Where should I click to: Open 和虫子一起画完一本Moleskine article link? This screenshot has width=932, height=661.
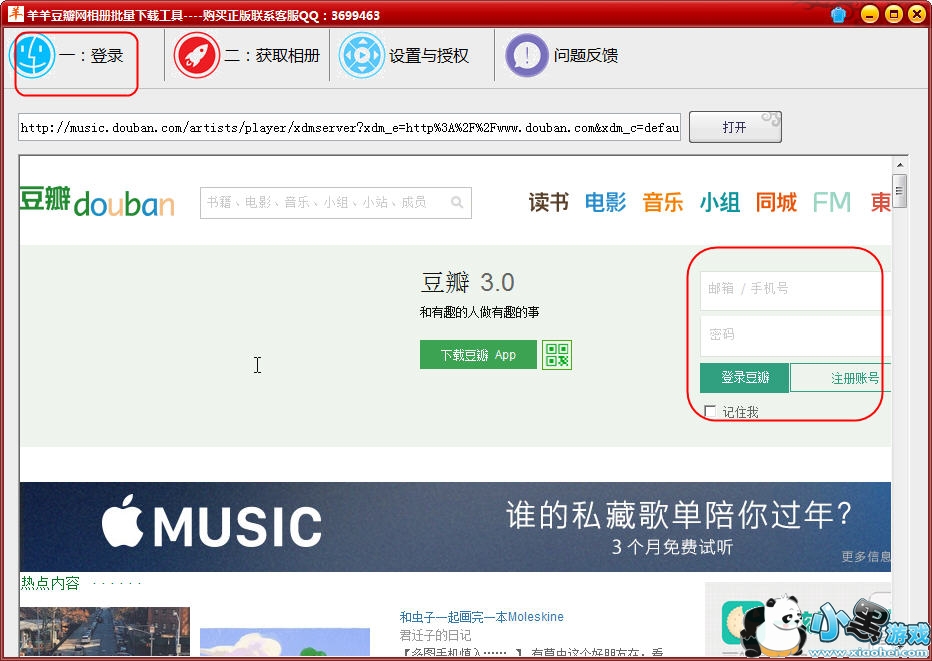coord(481,617)
